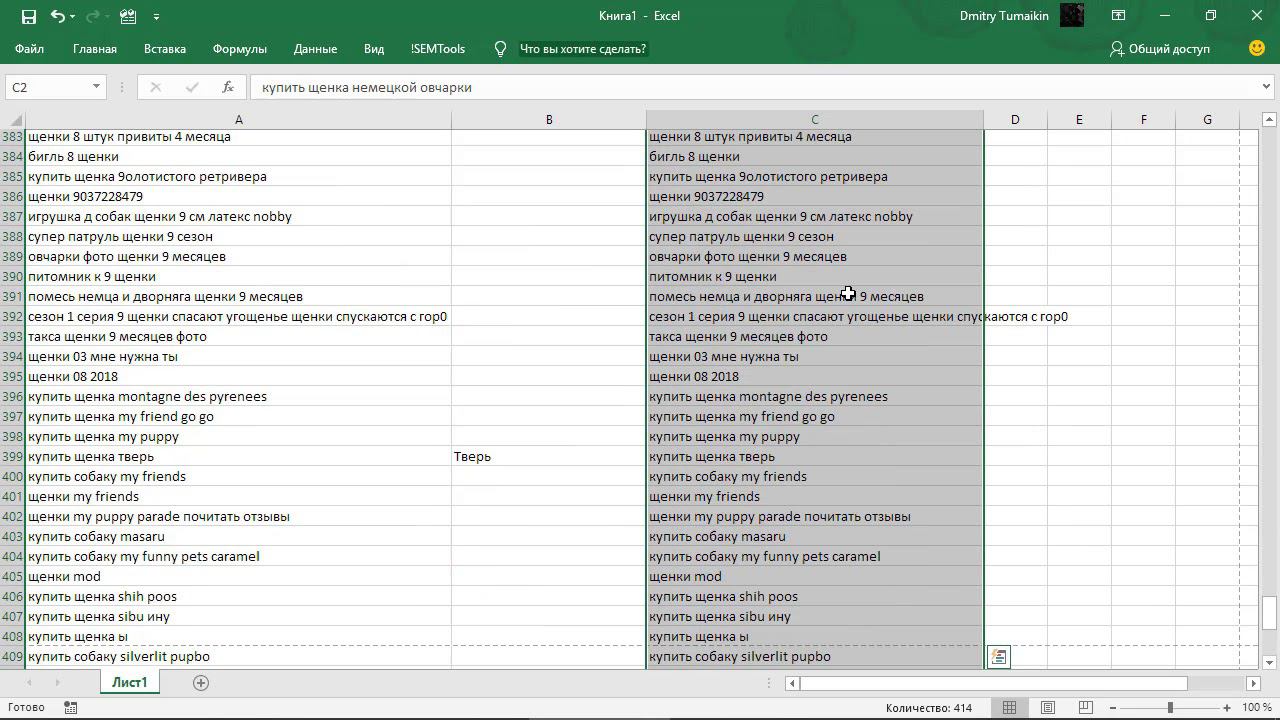Switch to Normal view icon
Image resolution: width=1280 pixels, height=720 pixels.
[x=1009, y=707]
